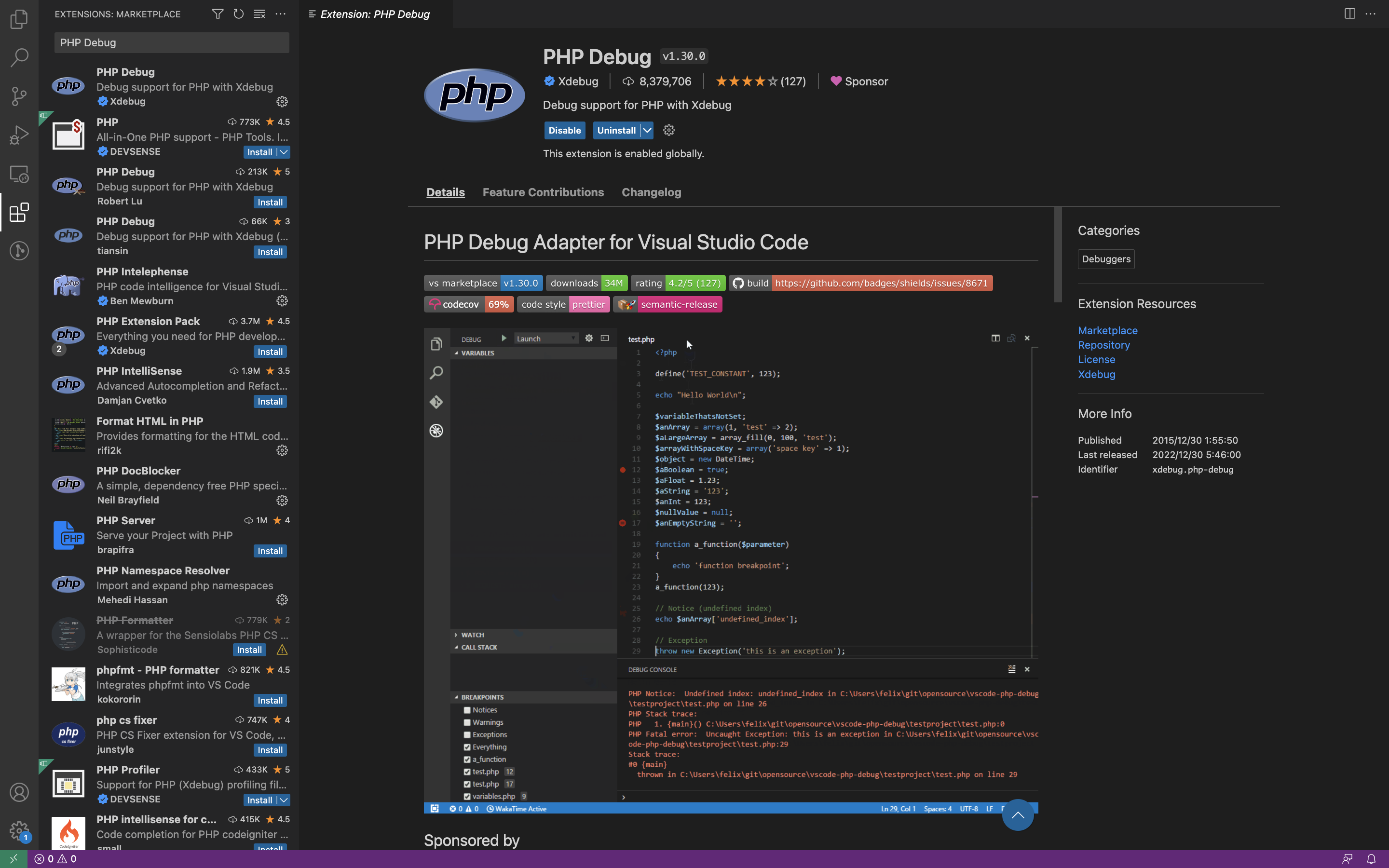Image resolution: width=1389 pixels, height=868 pixels.
Task: Select PHP Formatter by Sophisticode
Action: [169, 635]
